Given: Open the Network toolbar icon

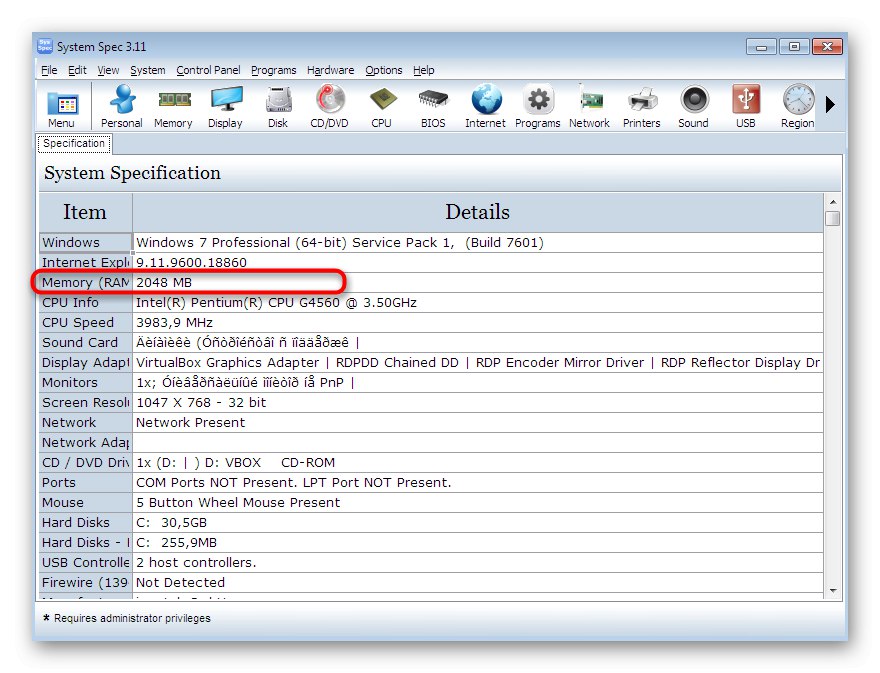Looking at the screenshot, I should pyautogui.click(x=589, y=107).
